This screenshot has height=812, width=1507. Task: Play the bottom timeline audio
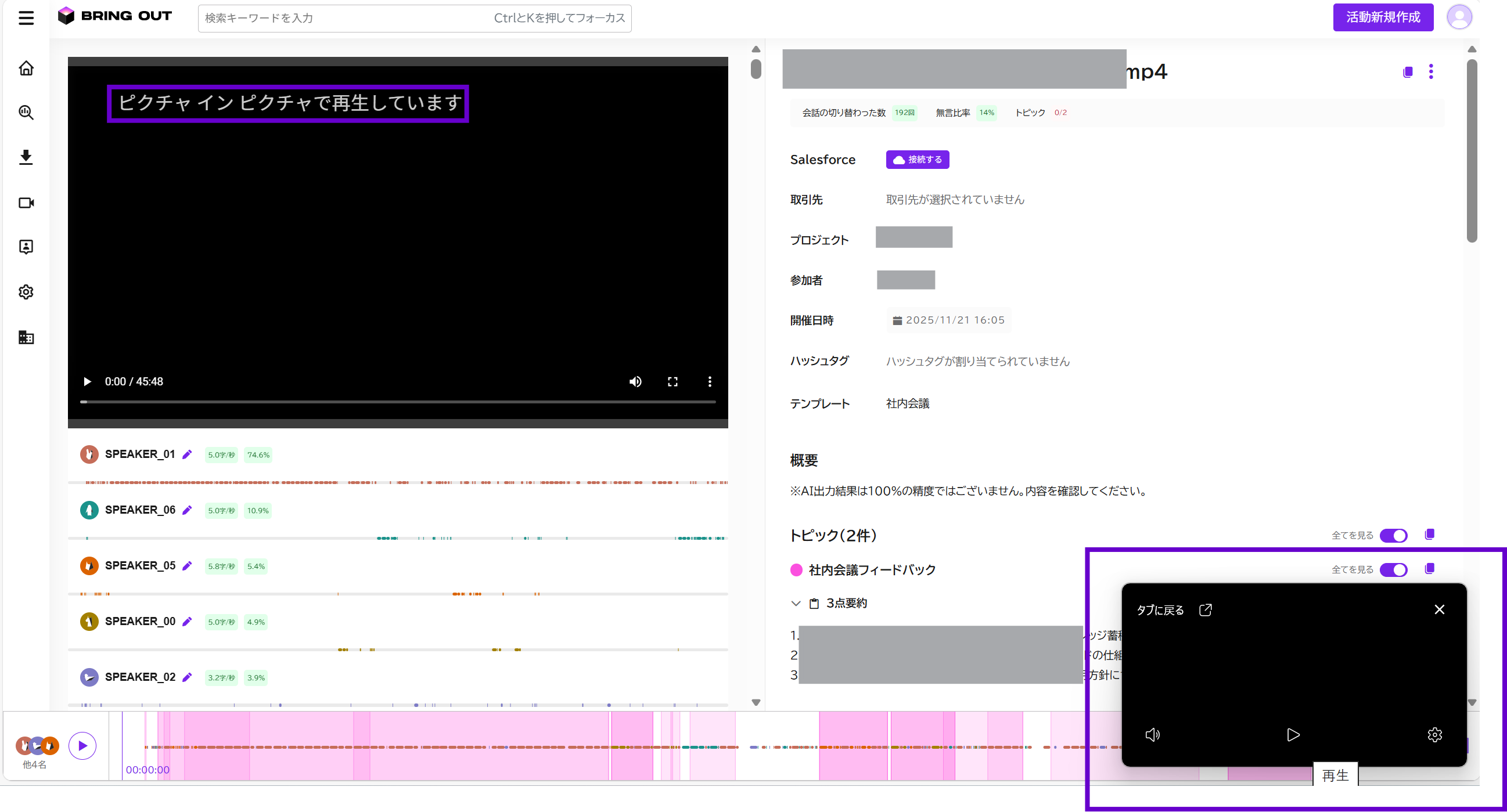click(x=82, y=746)
